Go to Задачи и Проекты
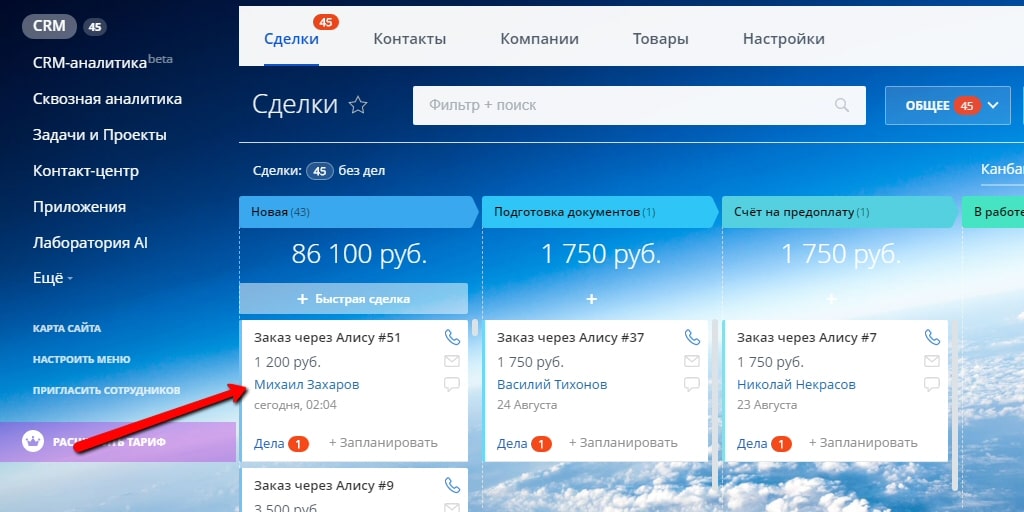This screenshot has height=512, width=1024. 99,135
